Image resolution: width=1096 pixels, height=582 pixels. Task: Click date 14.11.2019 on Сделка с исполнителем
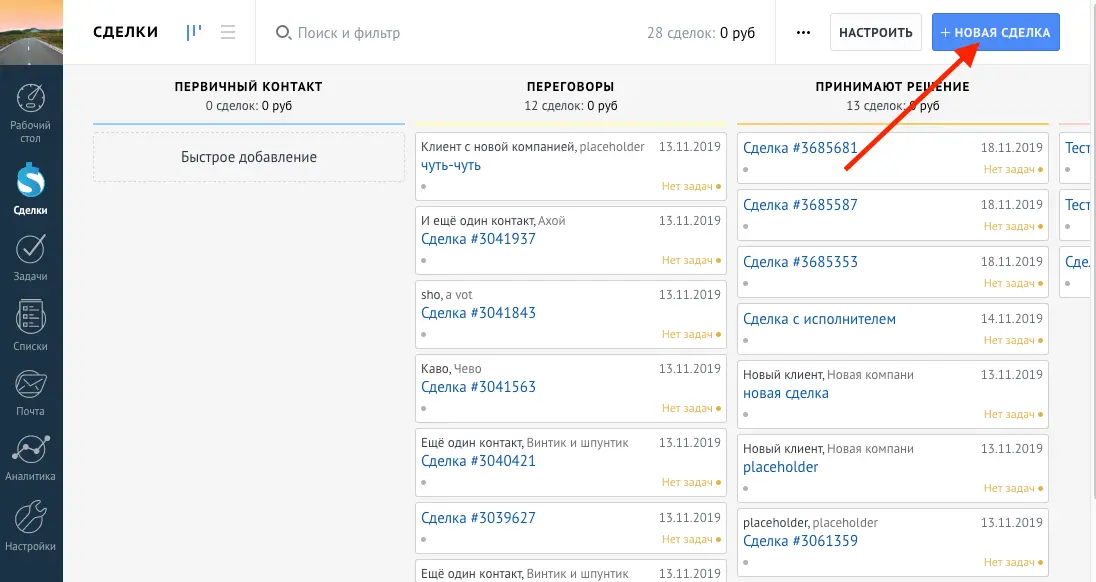[1011, 319]
